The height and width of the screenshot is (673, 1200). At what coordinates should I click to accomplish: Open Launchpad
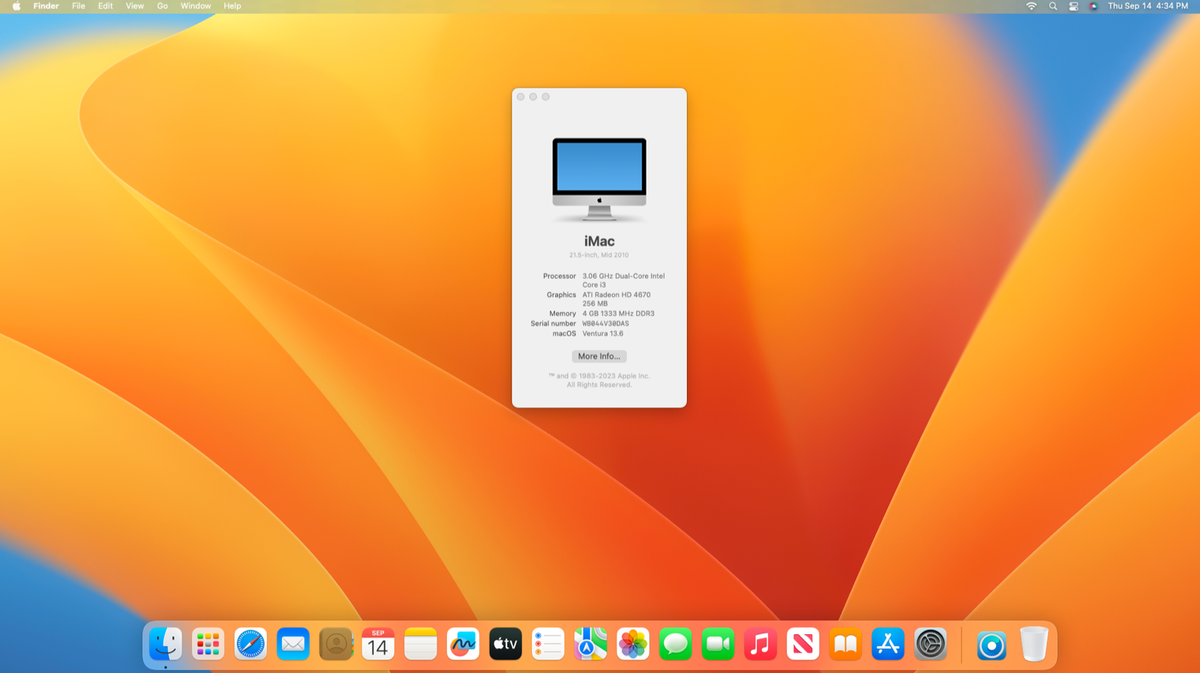tap(207, 644)
